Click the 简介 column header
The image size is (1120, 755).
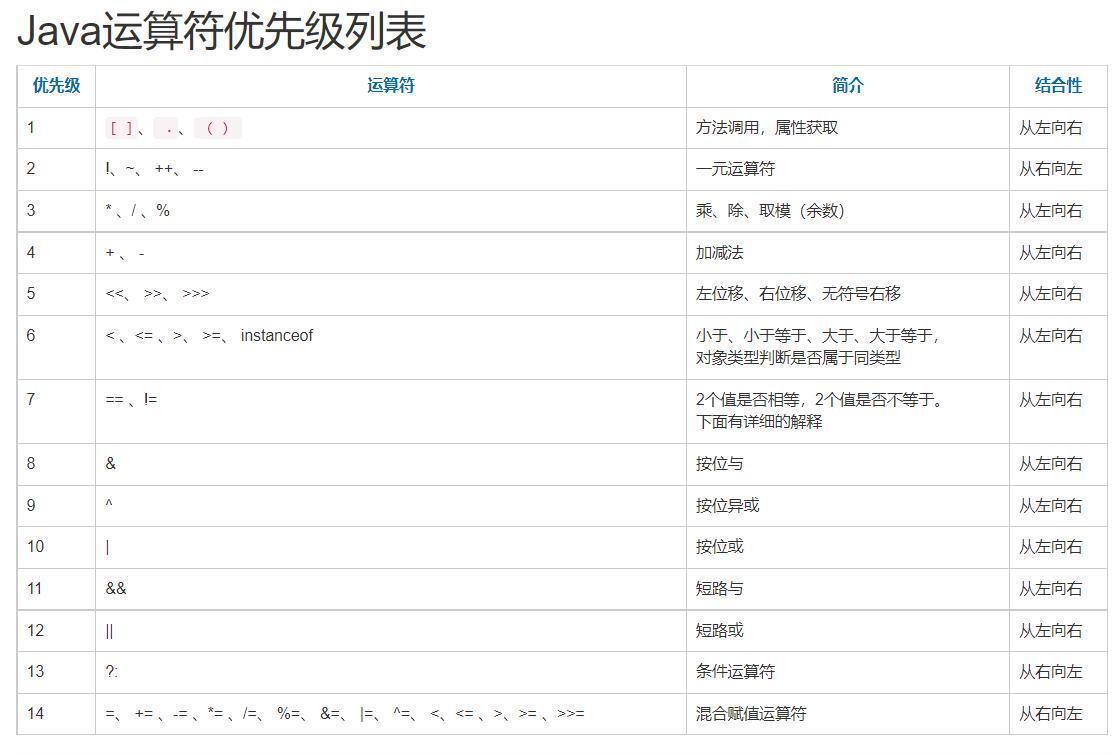click(x=847, y=86)
